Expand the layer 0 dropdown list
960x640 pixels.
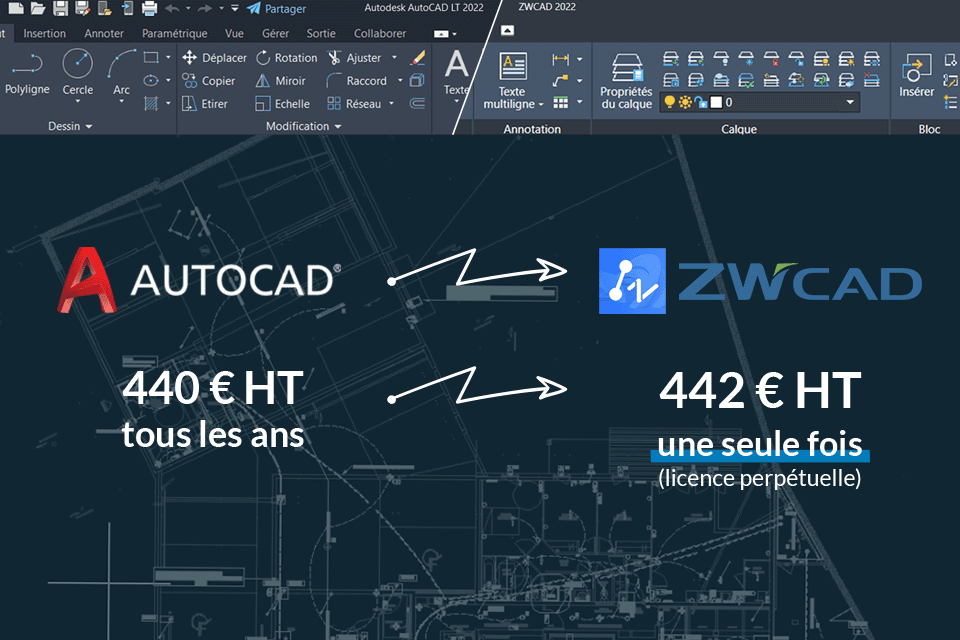pos(850,102)
